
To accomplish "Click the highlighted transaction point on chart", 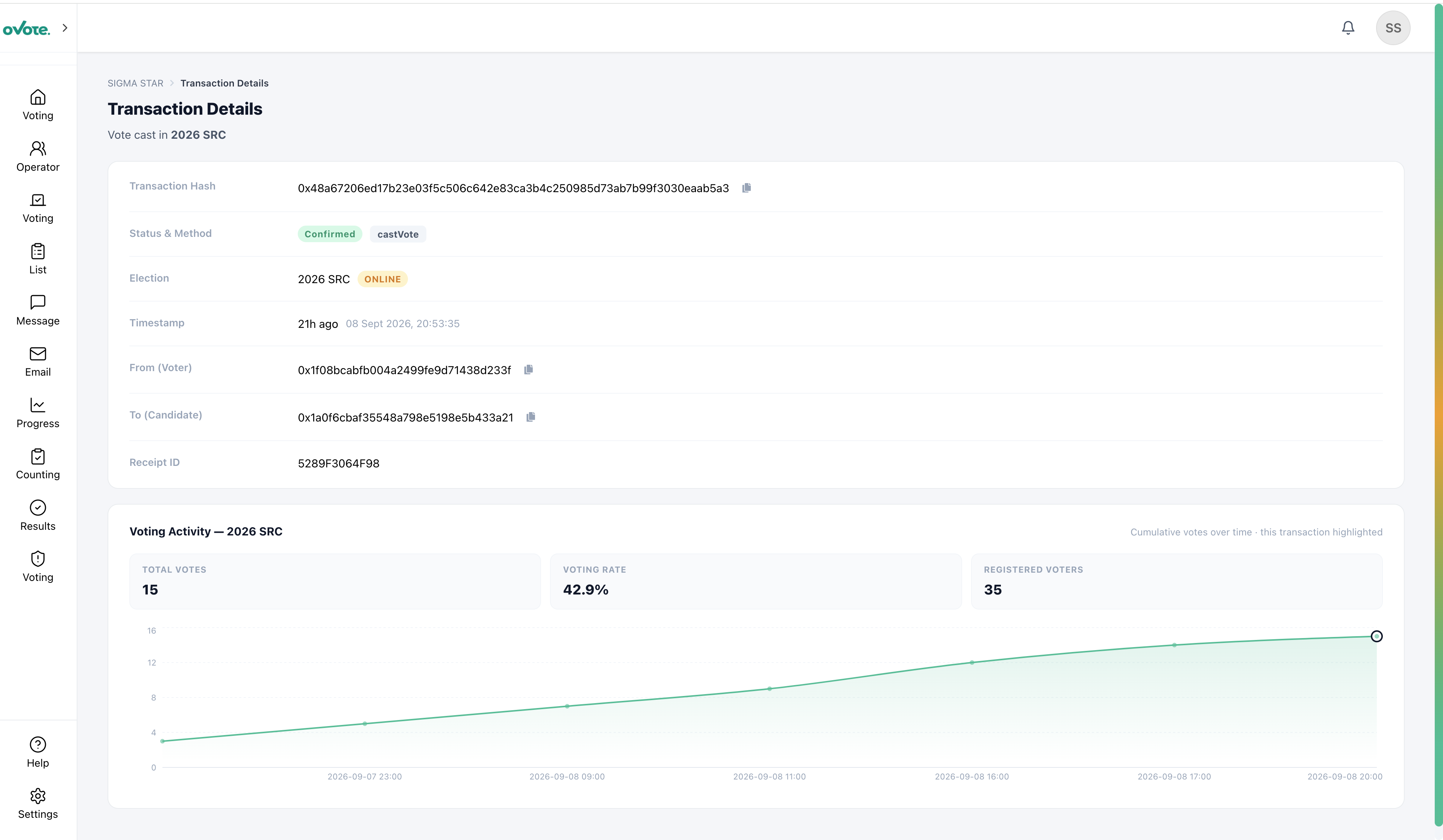I will (x=1376, y=636).
